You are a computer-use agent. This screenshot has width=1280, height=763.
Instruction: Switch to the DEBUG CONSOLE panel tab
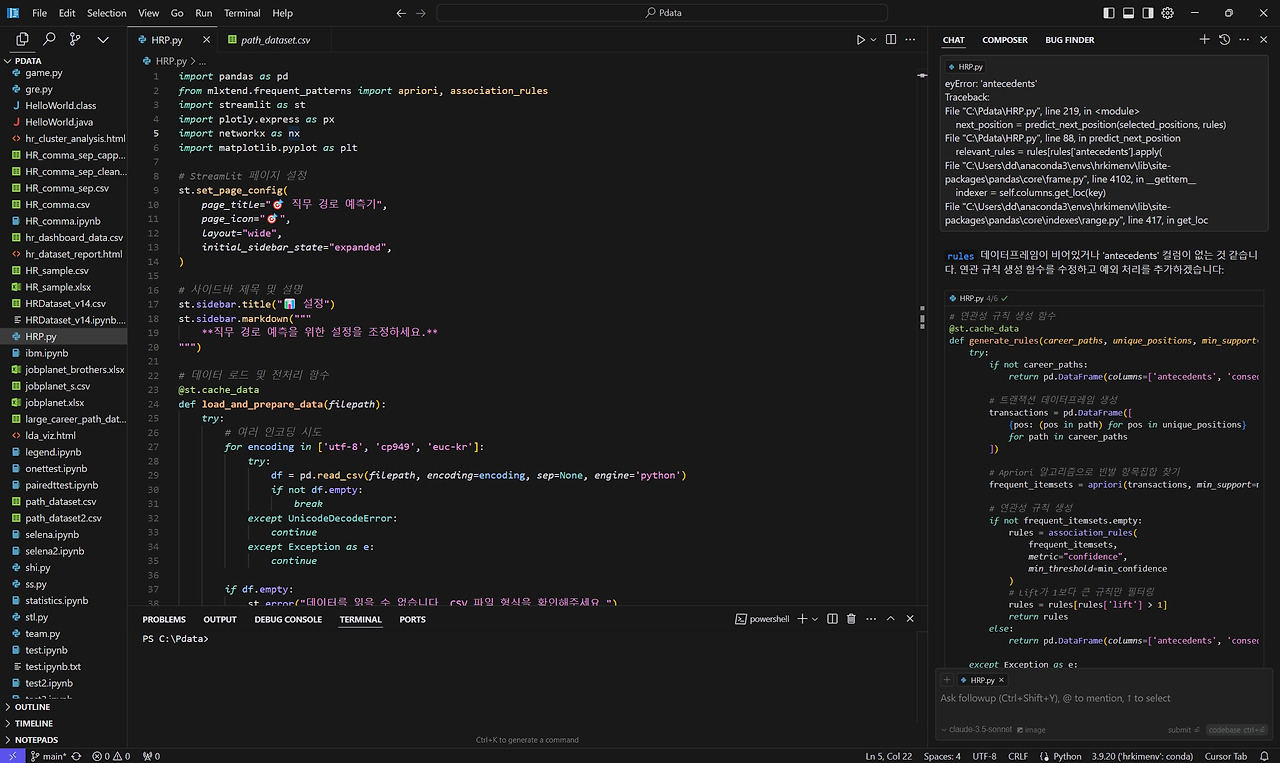pos(288,620)
